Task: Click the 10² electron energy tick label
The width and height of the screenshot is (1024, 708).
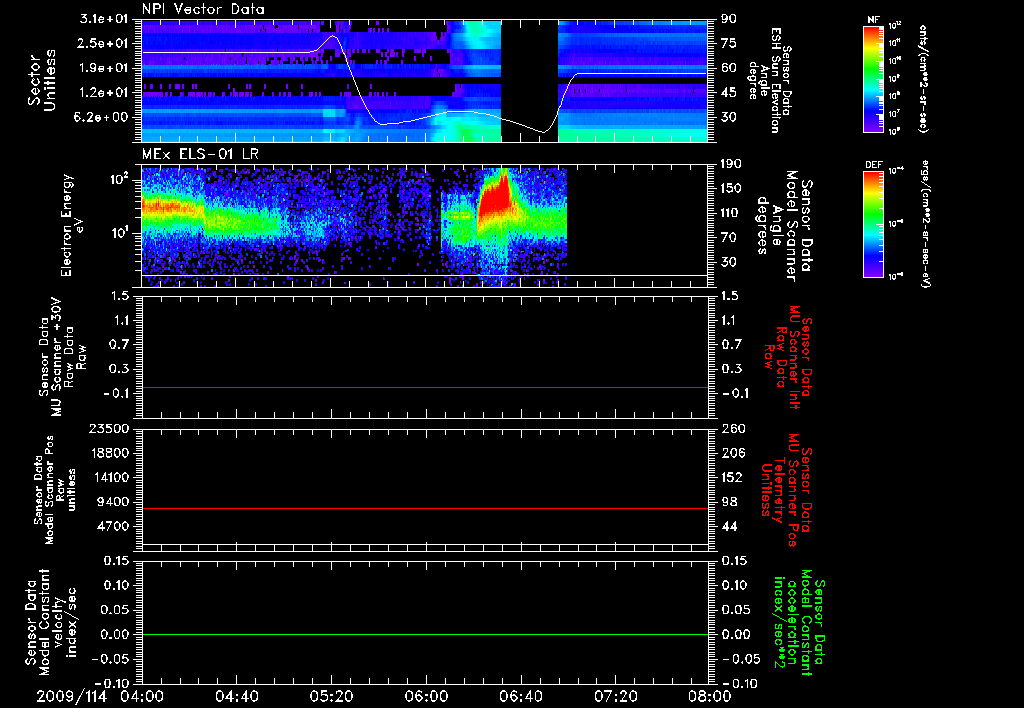Action: pyautogui.click(x=120, y=180)
